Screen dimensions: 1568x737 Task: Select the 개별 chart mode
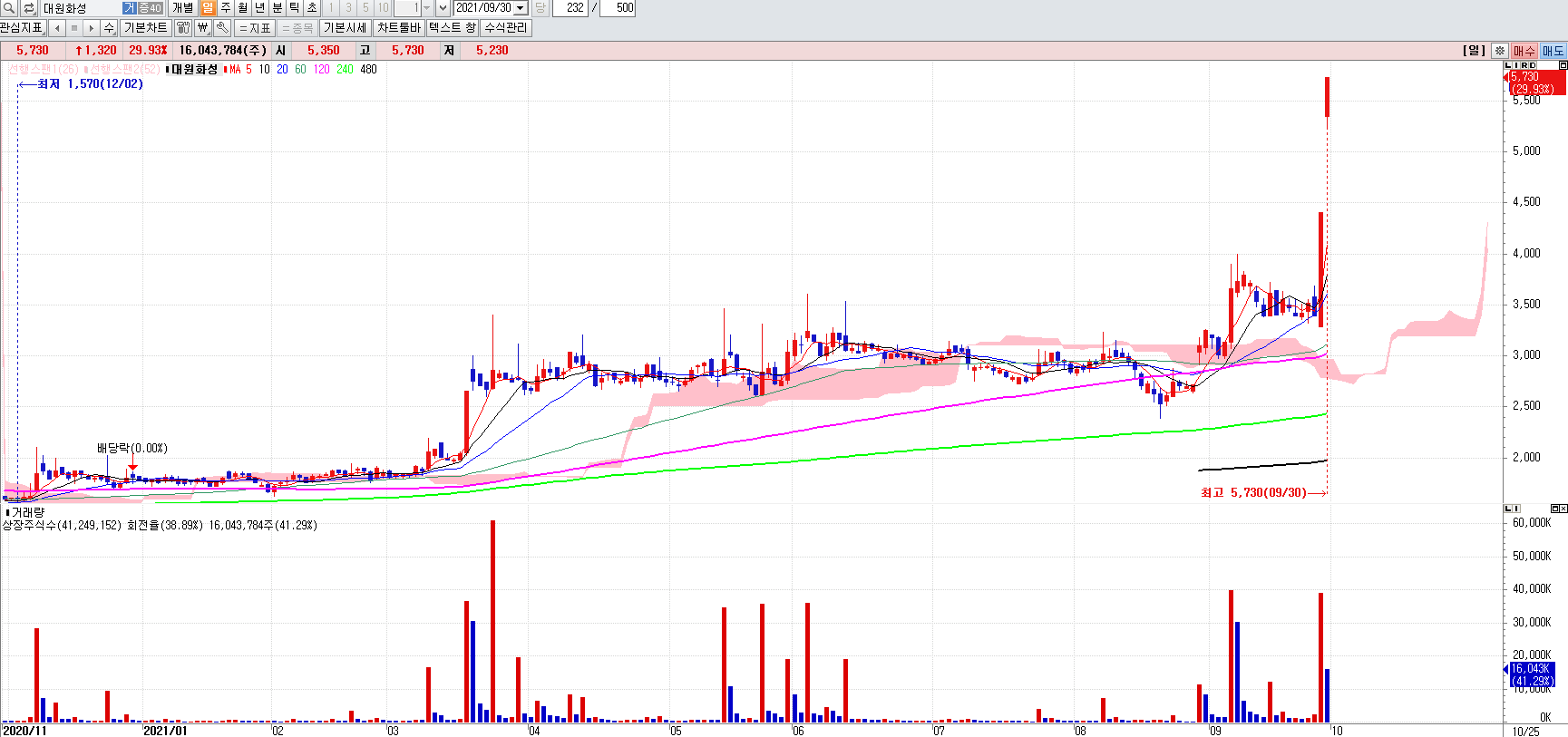pos(182,8)
